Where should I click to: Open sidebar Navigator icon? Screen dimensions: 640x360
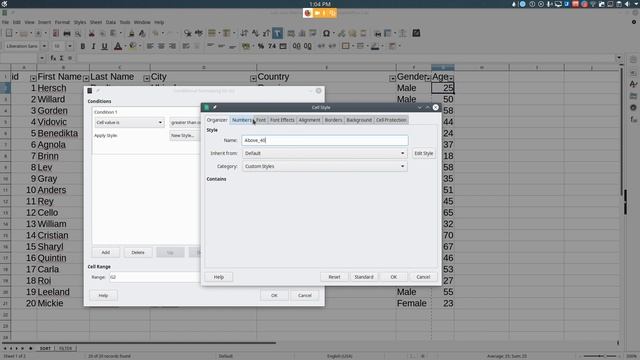coord(633,108)
